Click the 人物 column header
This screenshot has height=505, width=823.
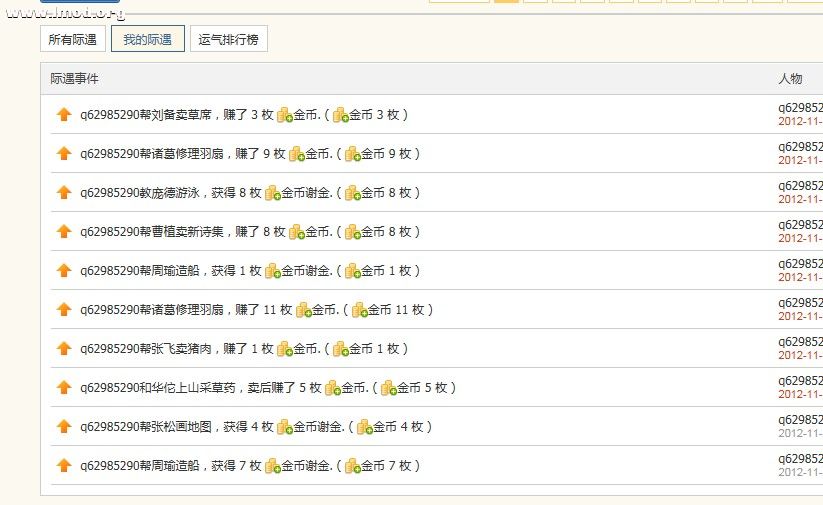coord(790,79)
